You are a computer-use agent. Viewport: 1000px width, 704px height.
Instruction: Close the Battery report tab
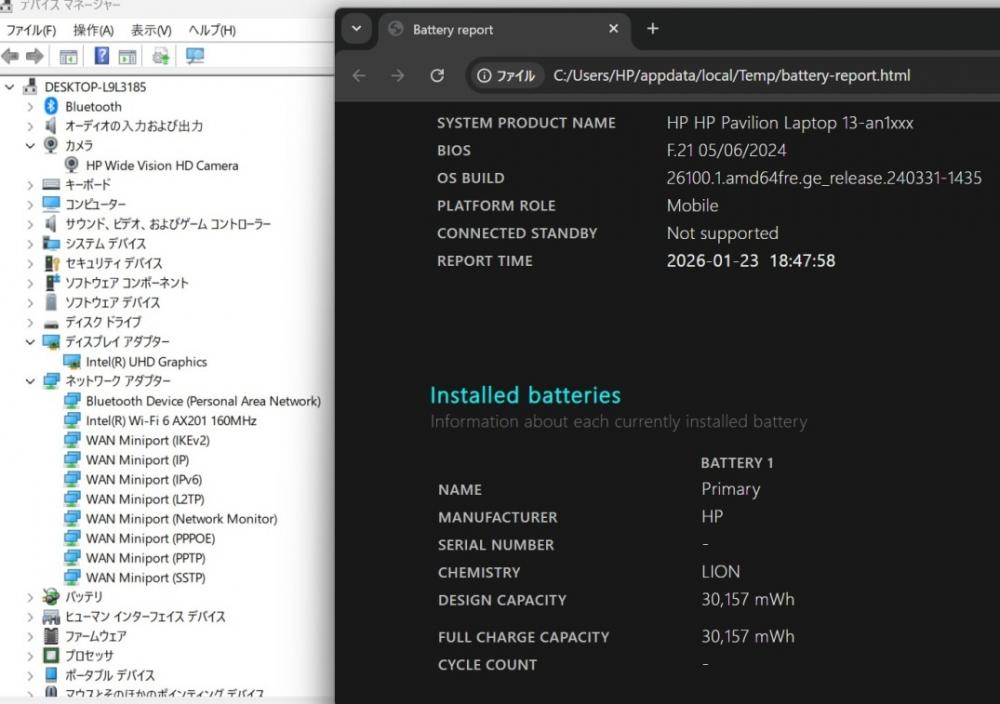(614, 29)
